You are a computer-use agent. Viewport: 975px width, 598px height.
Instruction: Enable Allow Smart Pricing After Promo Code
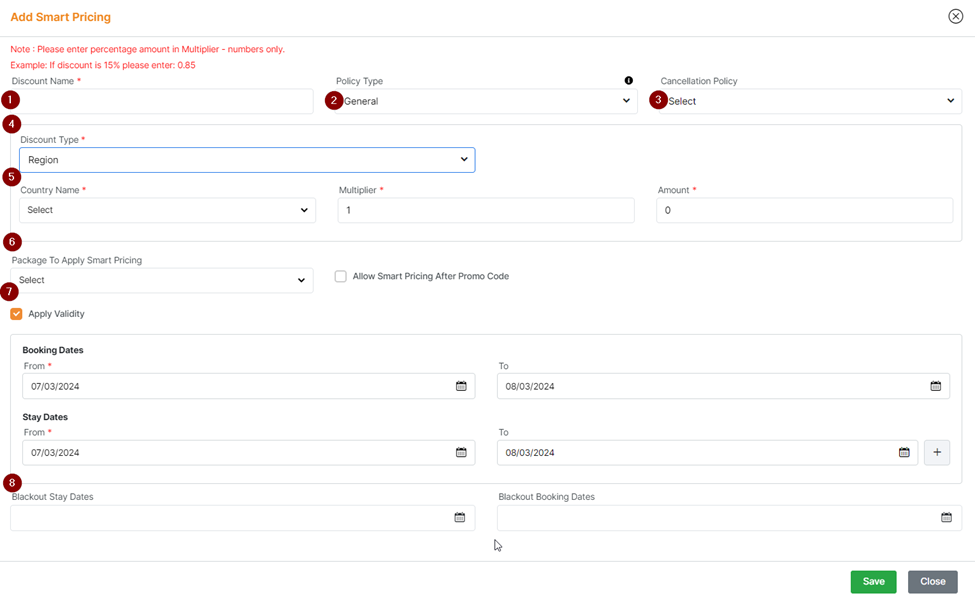click(x=341, y=276)
